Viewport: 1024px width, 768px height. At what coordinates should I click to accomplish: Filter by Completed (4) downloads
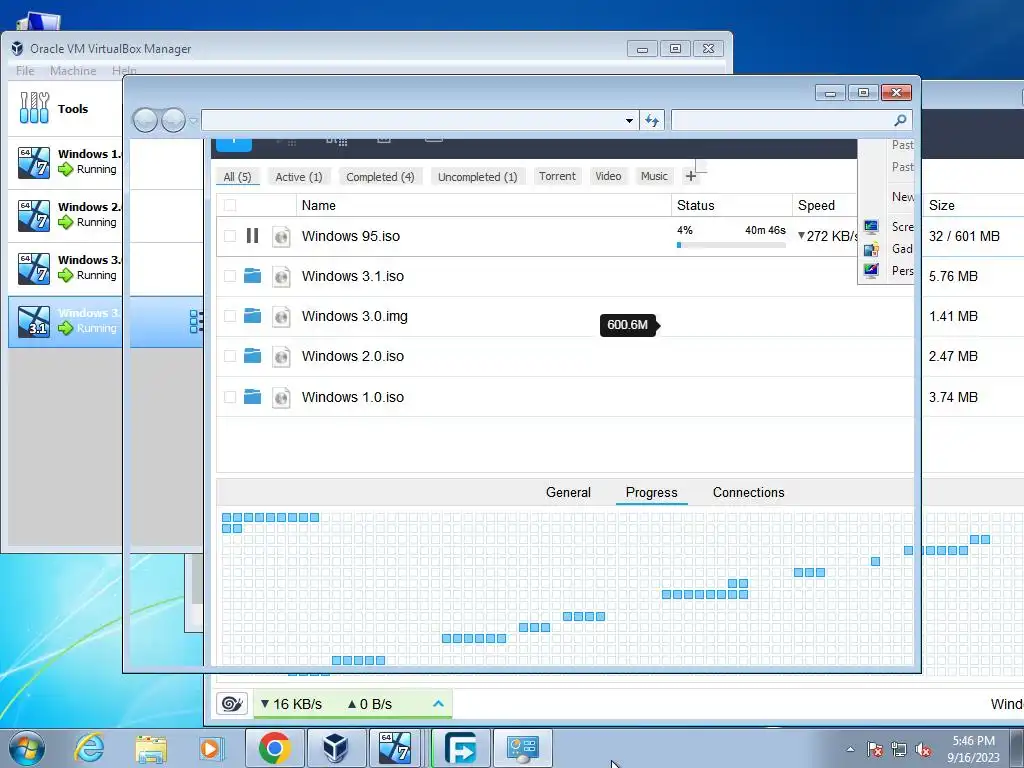pyautogui.click(x=380, y=177)
